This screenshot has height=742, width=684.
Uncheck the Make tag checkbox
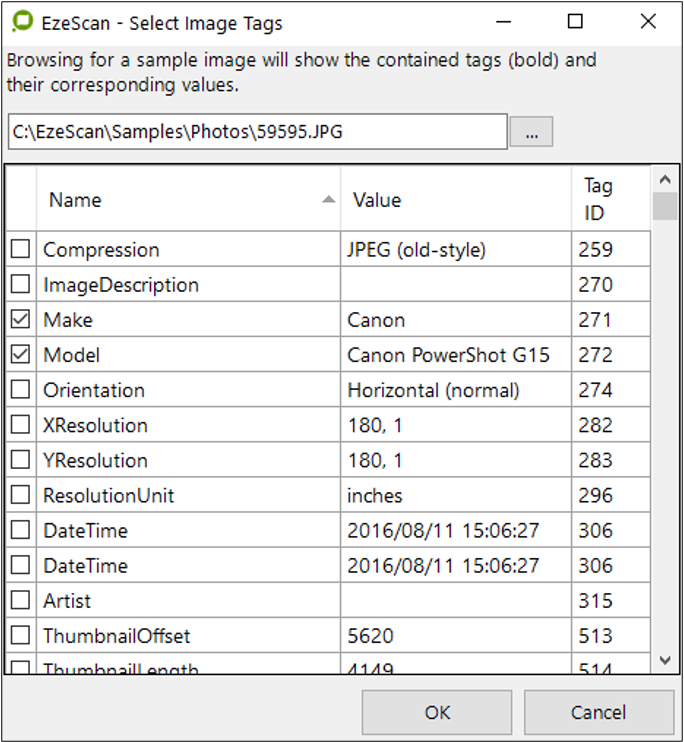point(20,320)
